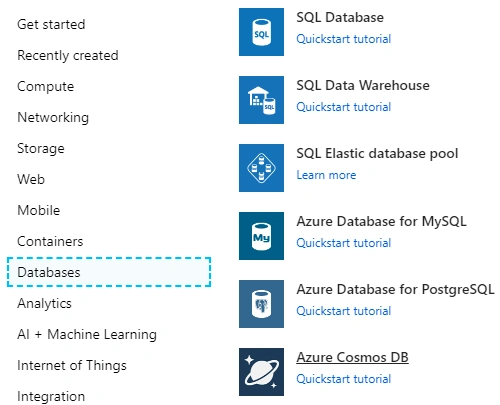Go to the Storage category

[x=41, y=149]
